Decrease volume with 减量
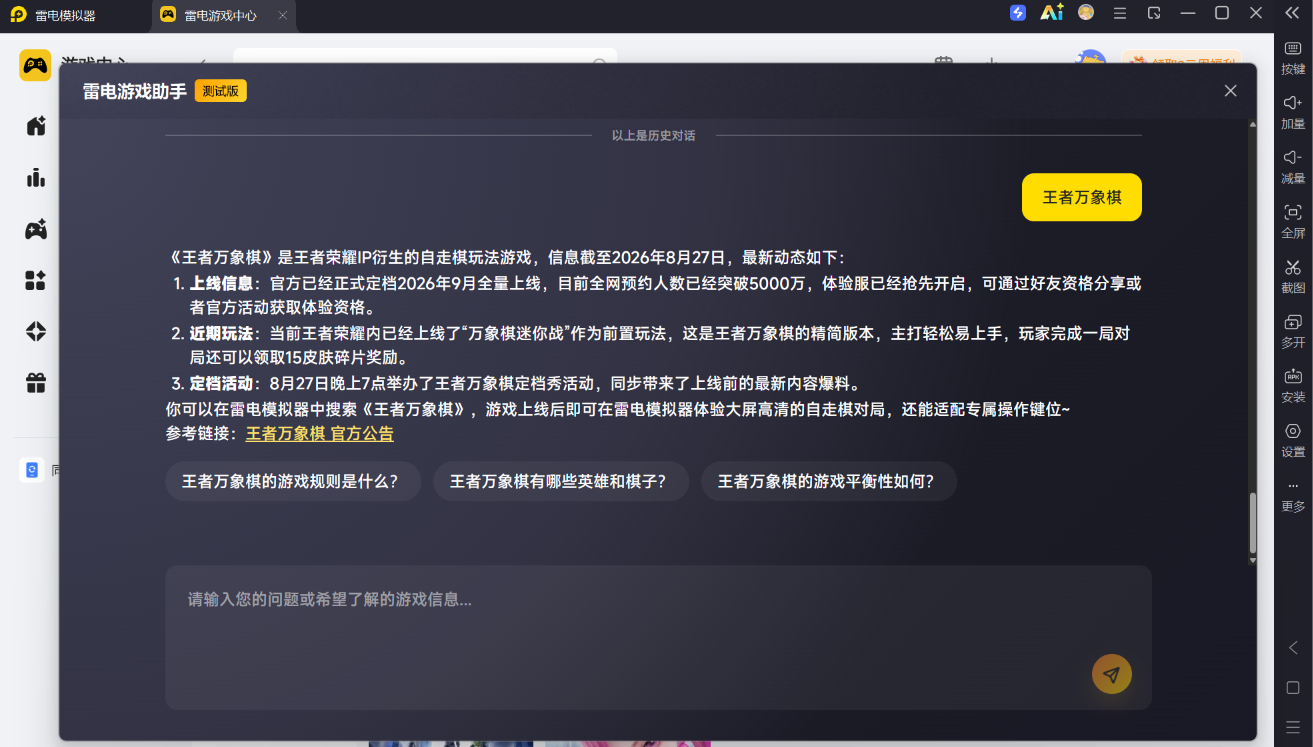Screen dimensions: 1313x747 pos(1293,167)
